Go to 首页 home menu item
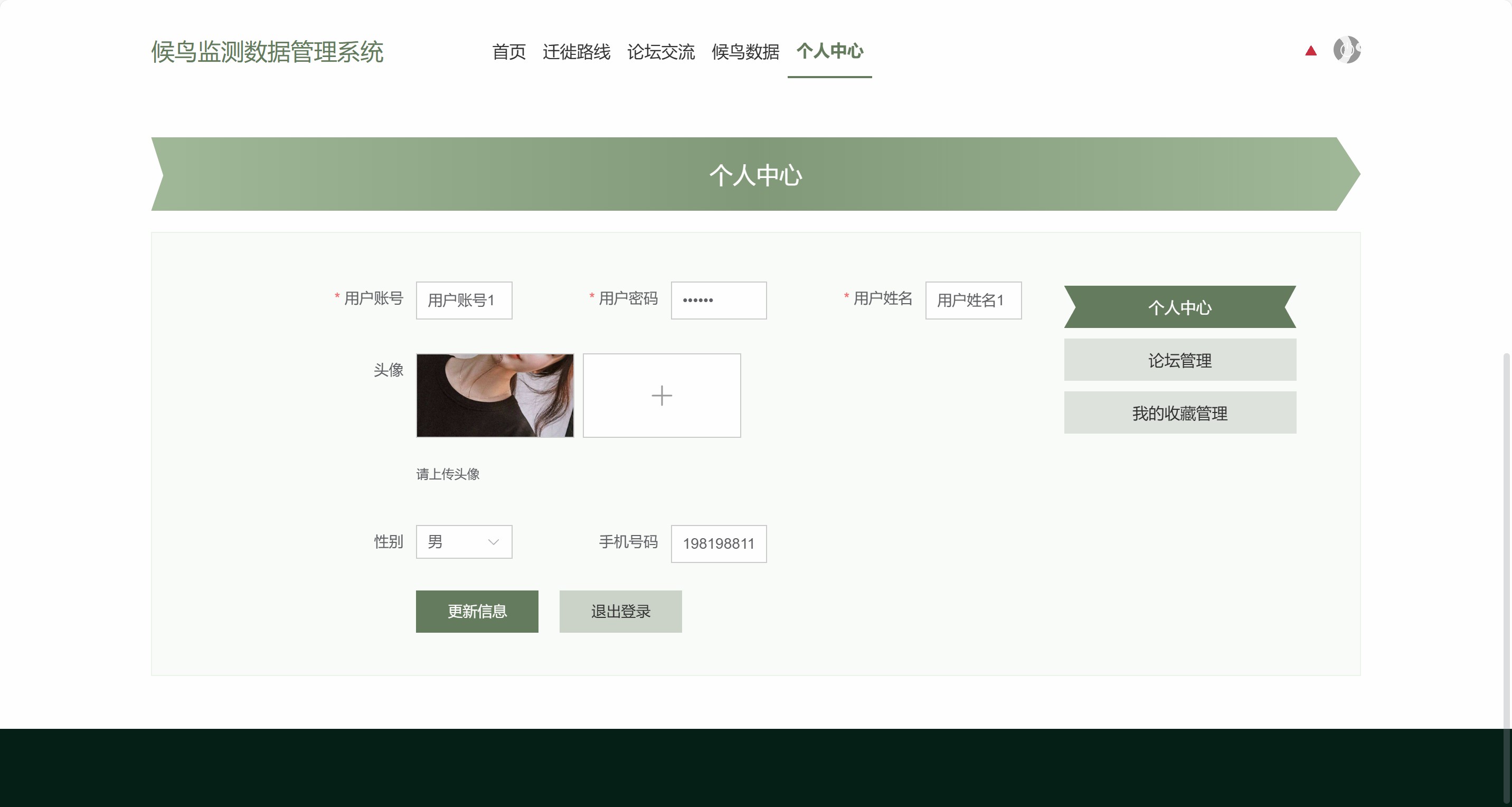 click(x=508, y=52)
